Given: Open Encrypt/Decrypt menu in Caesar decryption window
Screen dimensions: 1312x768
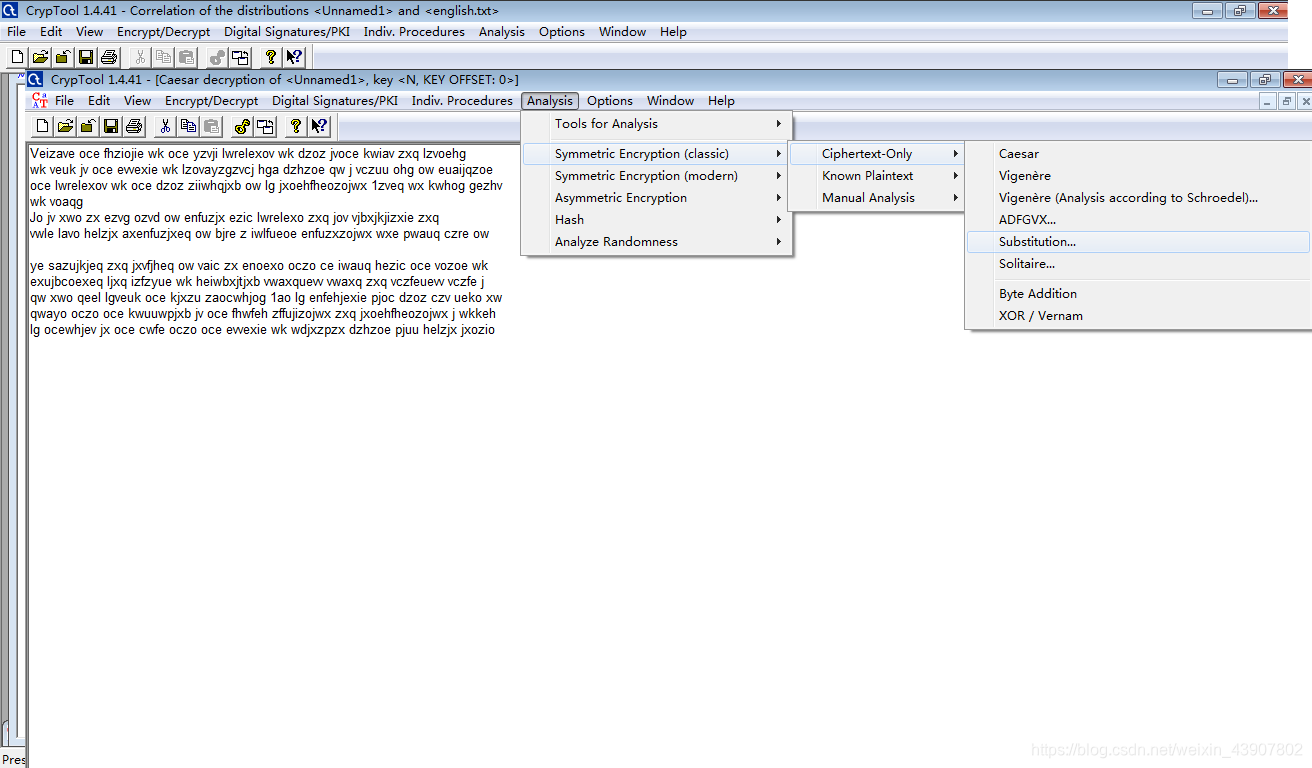Looking at the screenshot, I should pos(211,101).
